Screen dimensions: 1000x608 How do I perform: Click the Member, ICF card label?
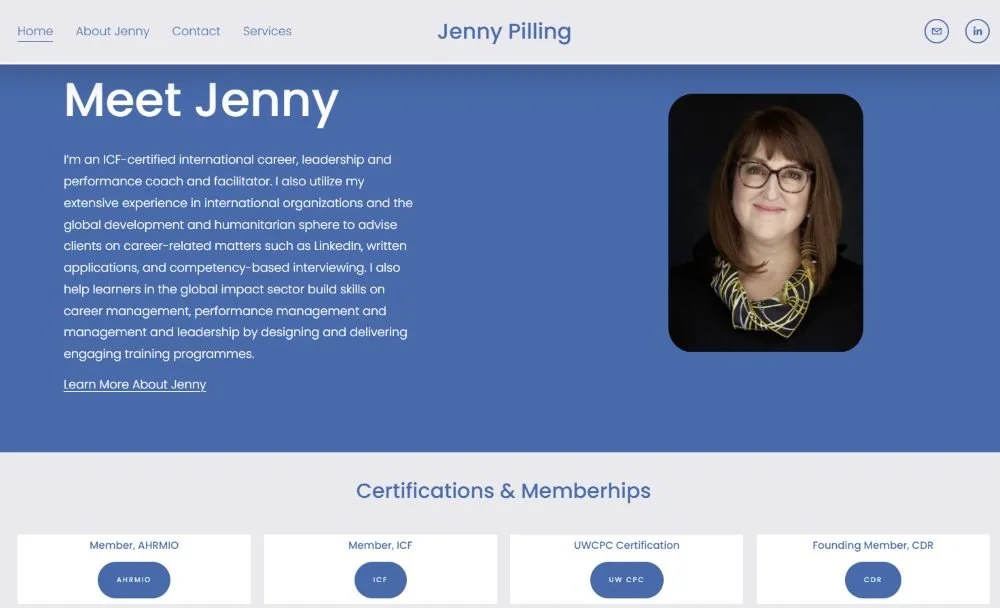click(380, 545)
